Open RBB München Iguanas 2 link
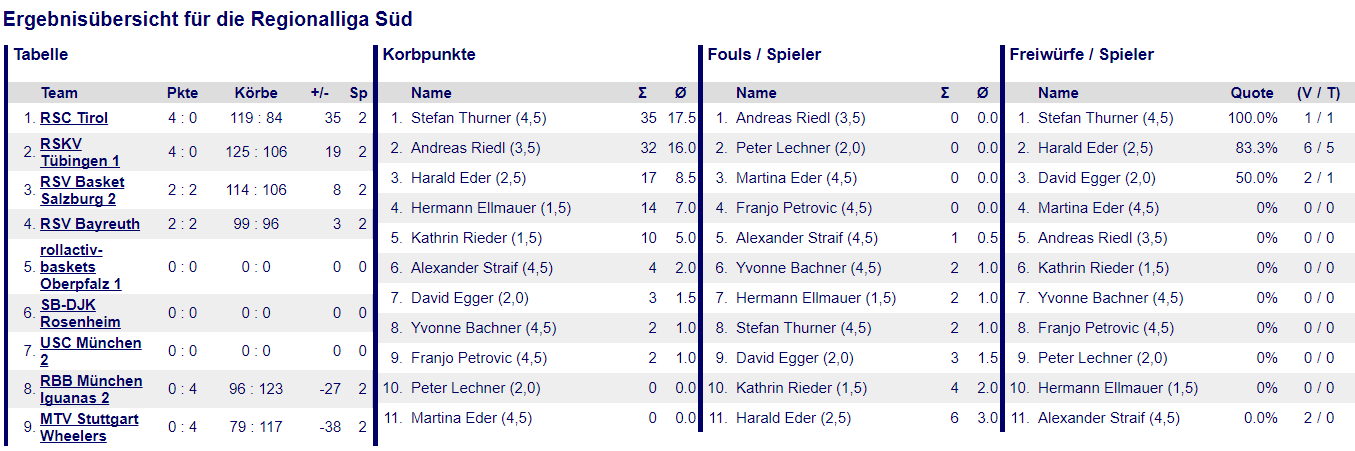This screenshot has height=451, width=1355. coord(91,389)
